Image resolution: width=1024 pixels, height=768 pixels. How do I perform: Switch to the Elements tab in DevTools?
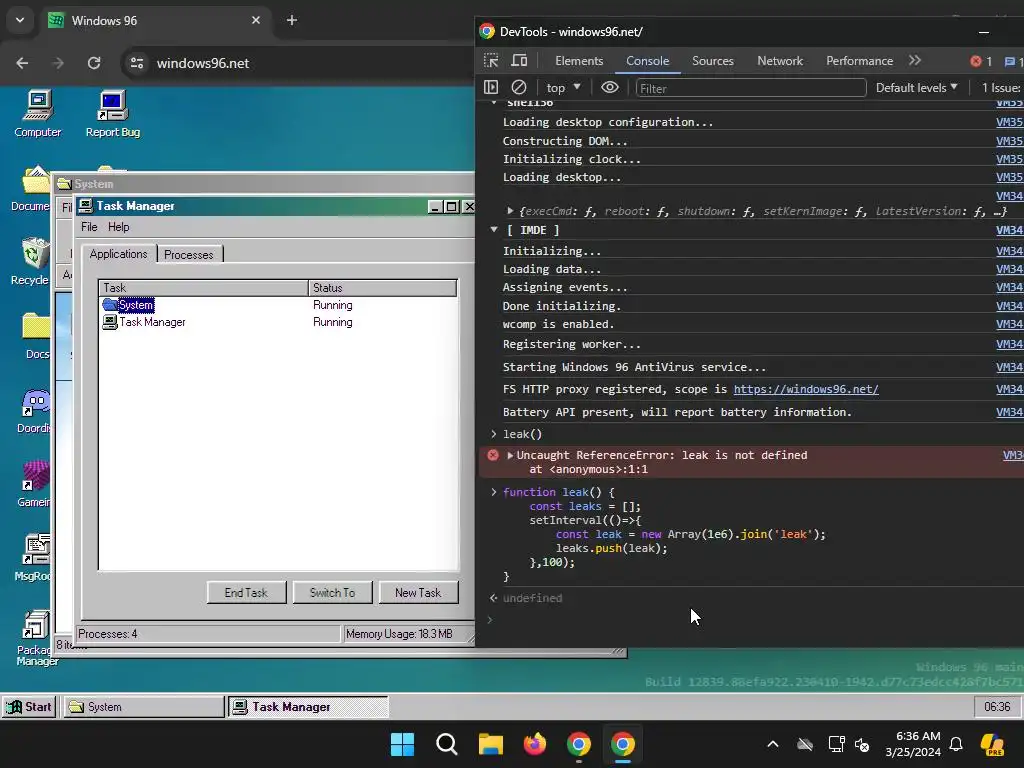(x=579, y=61)
